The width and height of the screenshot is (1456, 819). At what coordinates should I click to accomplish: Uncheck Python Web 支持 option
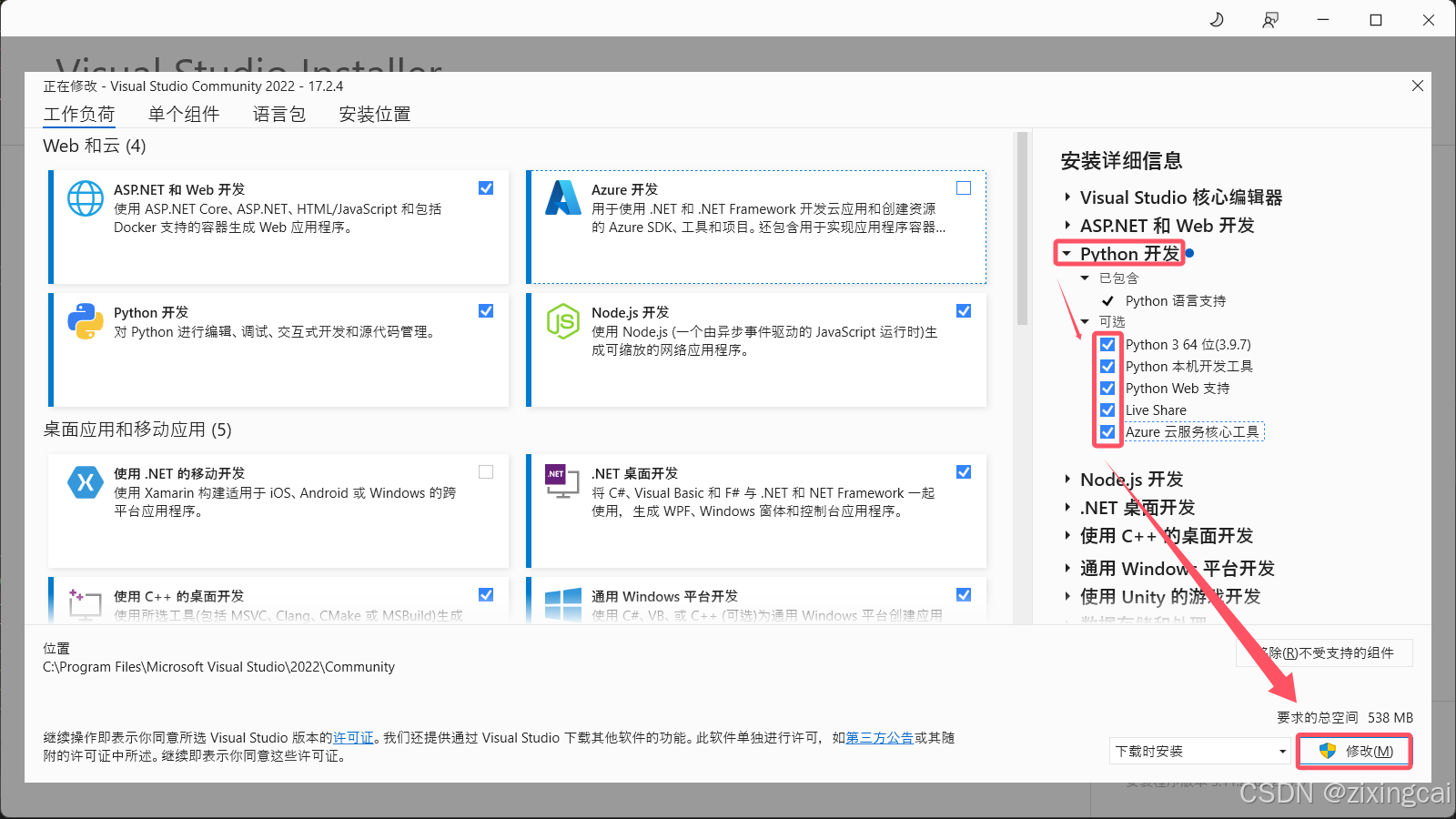pyautogui.click(x=1107, y=389)
